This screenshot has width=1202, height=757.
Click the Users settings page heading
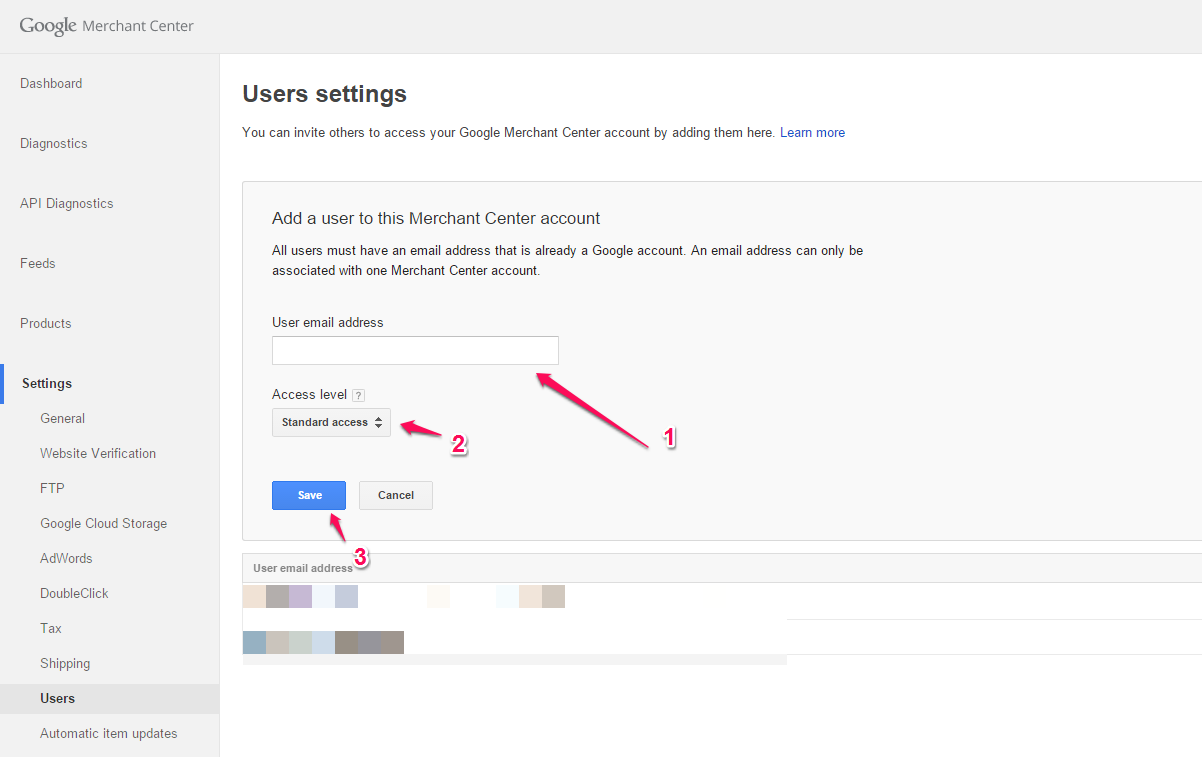click(x=325, y=94)
